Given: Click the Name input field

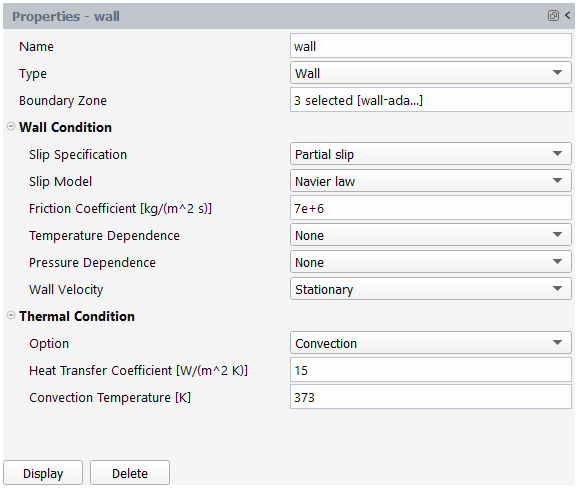Looking at the screenshot, I should point(431,46).
